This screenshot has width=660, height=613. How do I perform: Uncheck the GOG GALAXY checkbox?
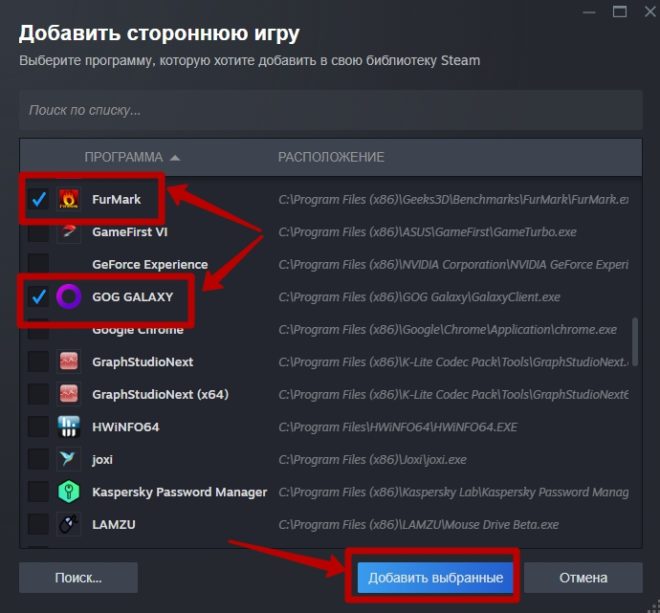coord(39,297)
